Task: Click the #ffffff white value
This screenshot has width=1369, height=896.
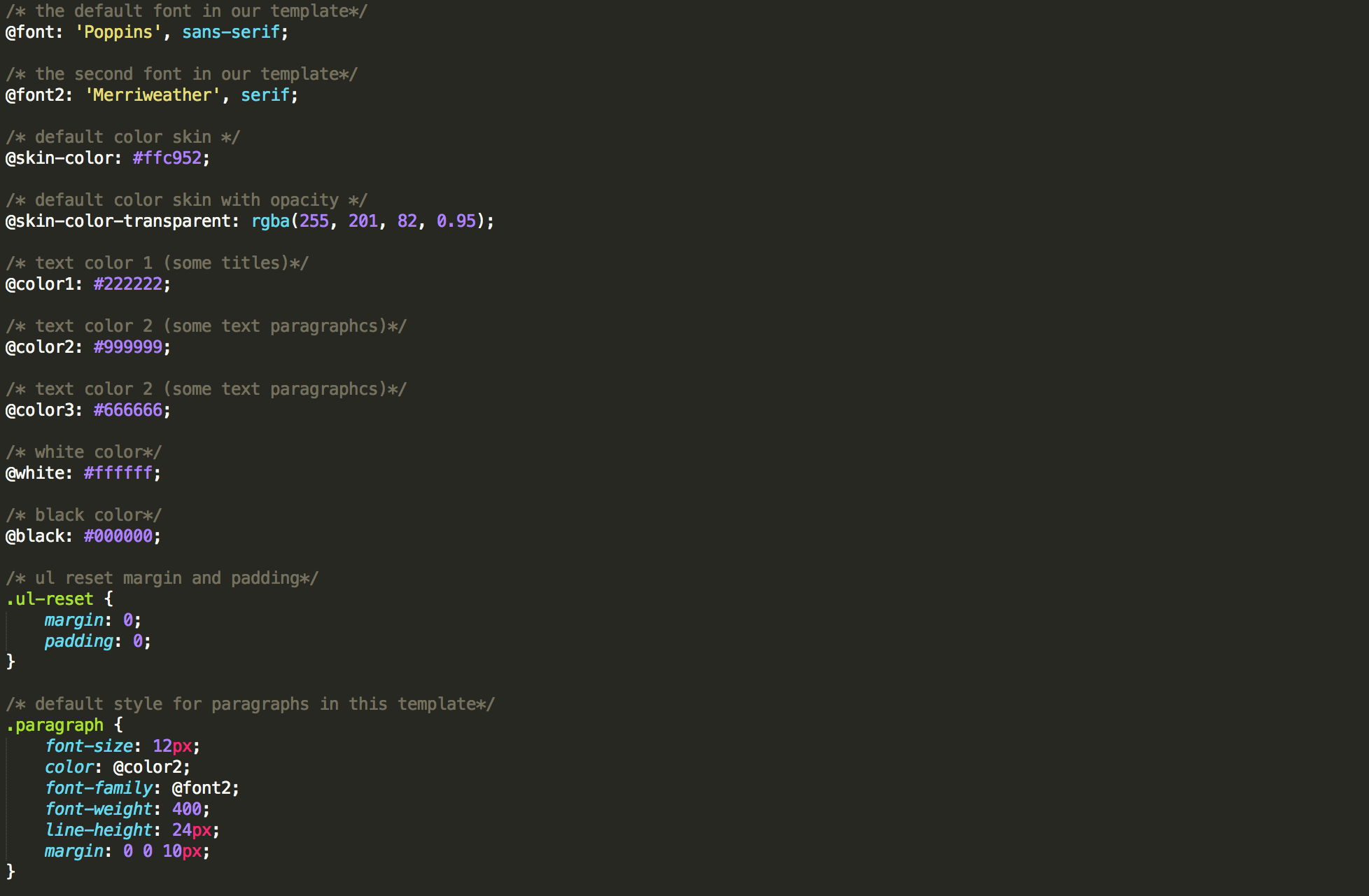Action: (x=118, y=473)
